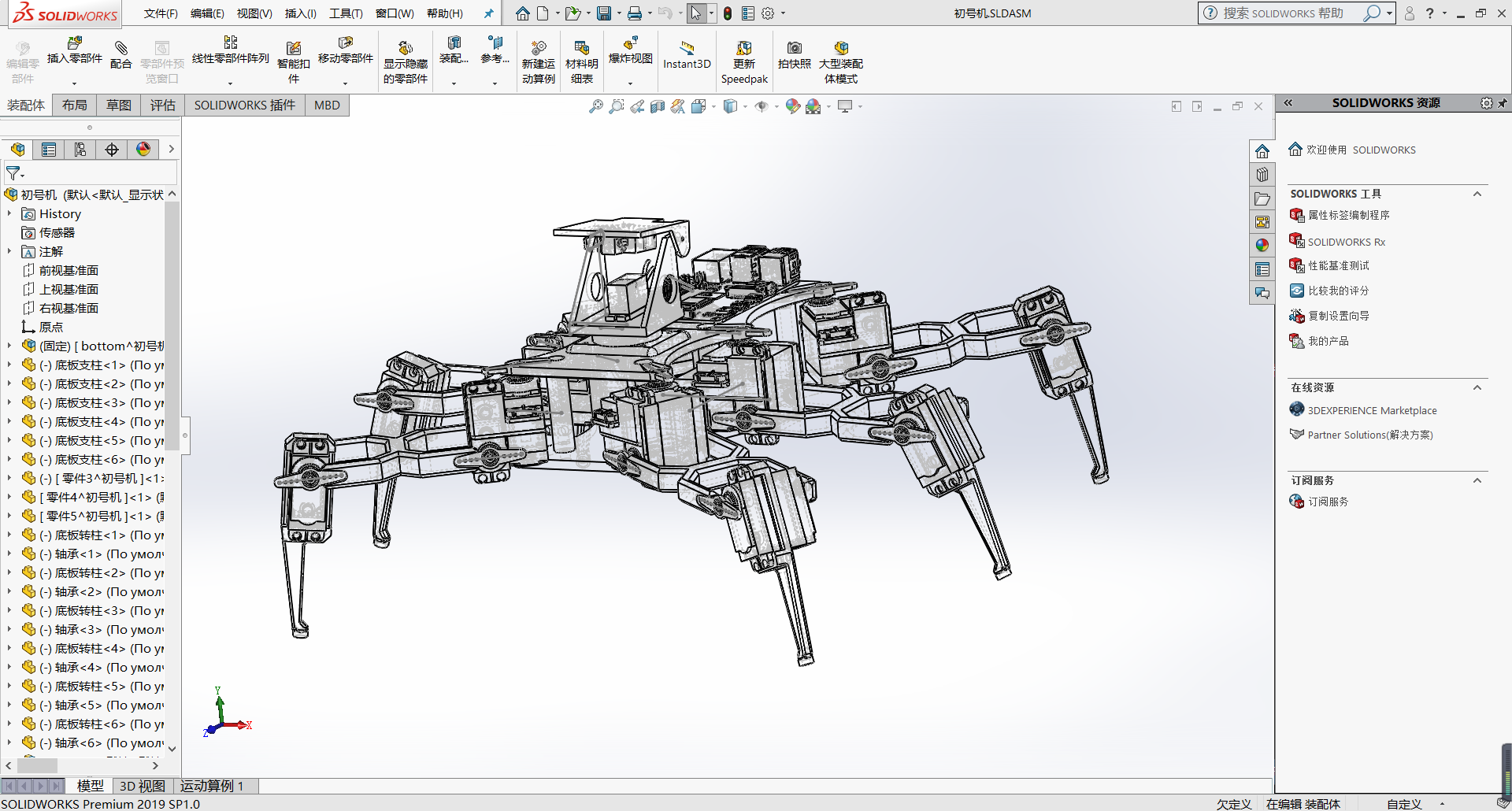
Task: Open the 运动算例 1 bottom tab
Action: (x=212, y=786)
